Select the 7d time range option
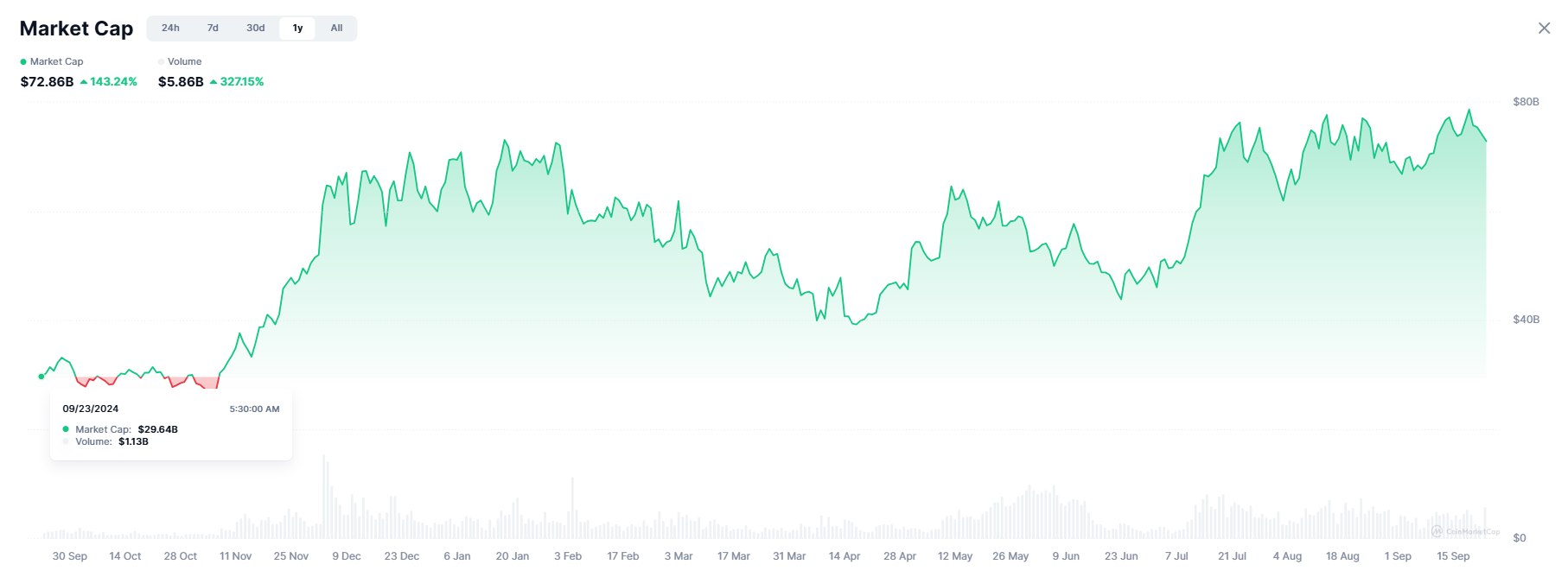The image size is (1568, 577). (x=212, y=28)
